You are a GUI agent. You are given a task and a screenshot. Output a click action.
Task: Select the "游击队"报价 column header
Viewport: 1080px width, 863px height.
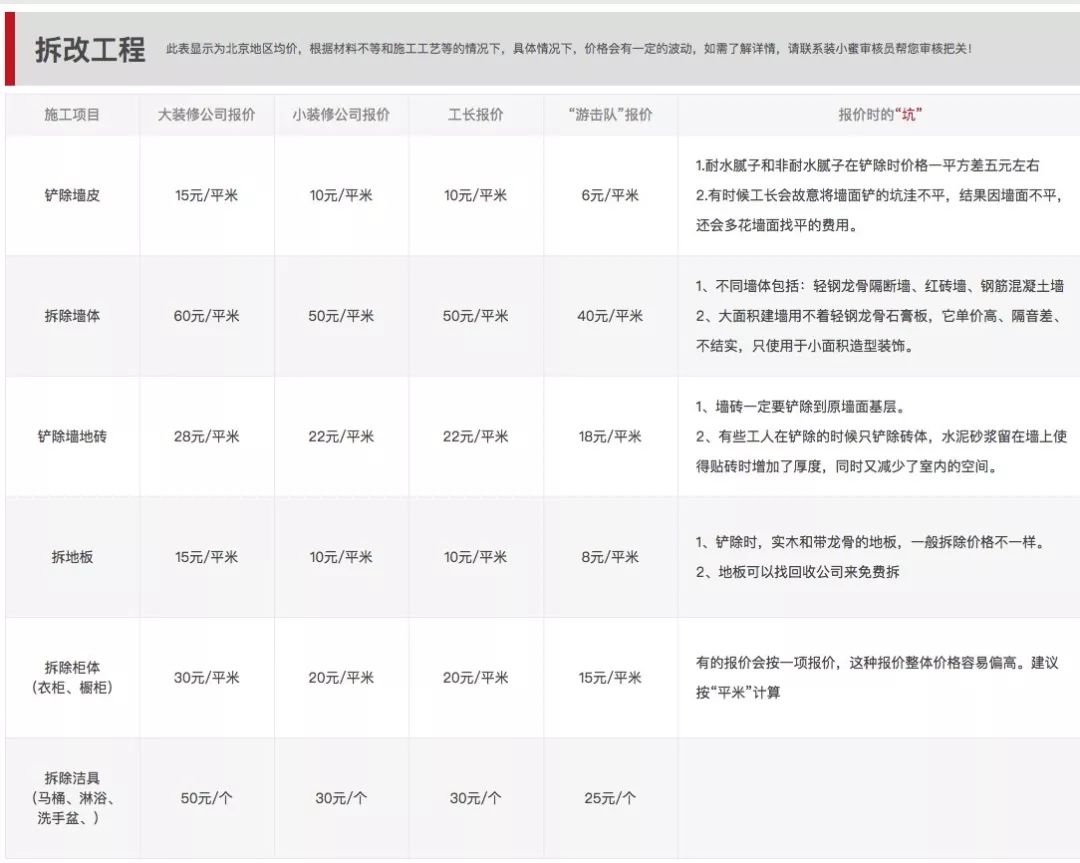[608, 115]
